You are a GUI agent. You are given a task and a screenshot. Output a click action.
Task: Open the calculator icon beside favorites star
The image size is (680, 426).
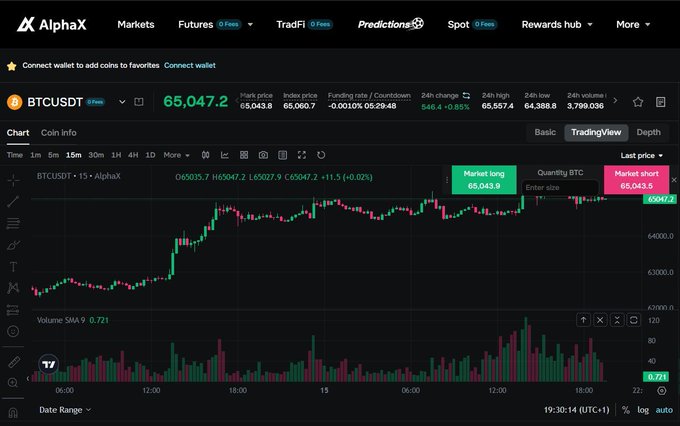660,102
